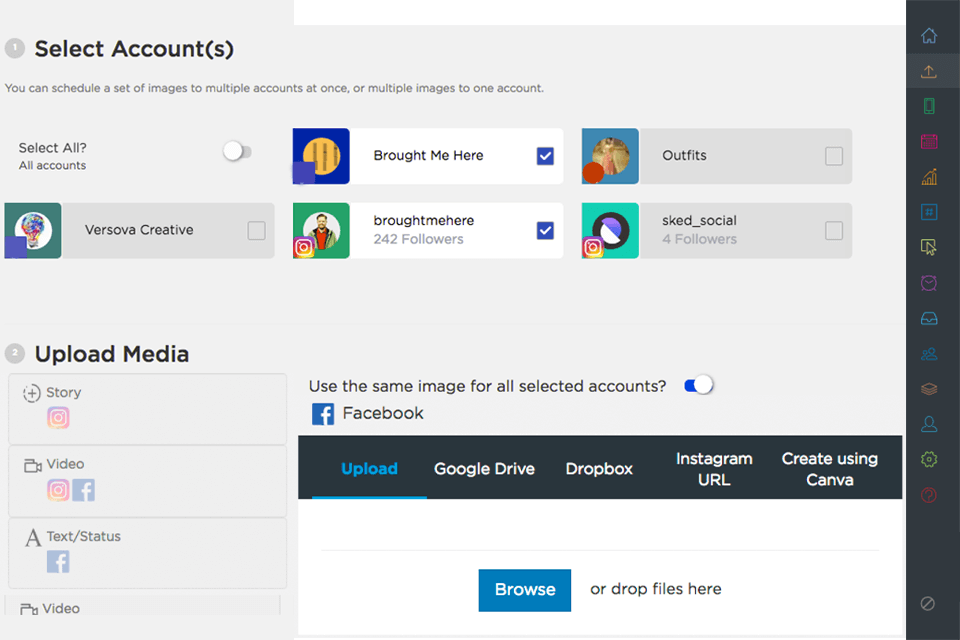Click the red help question icon
The width and height of the screenshot is (960, 640).
(929, 495)
